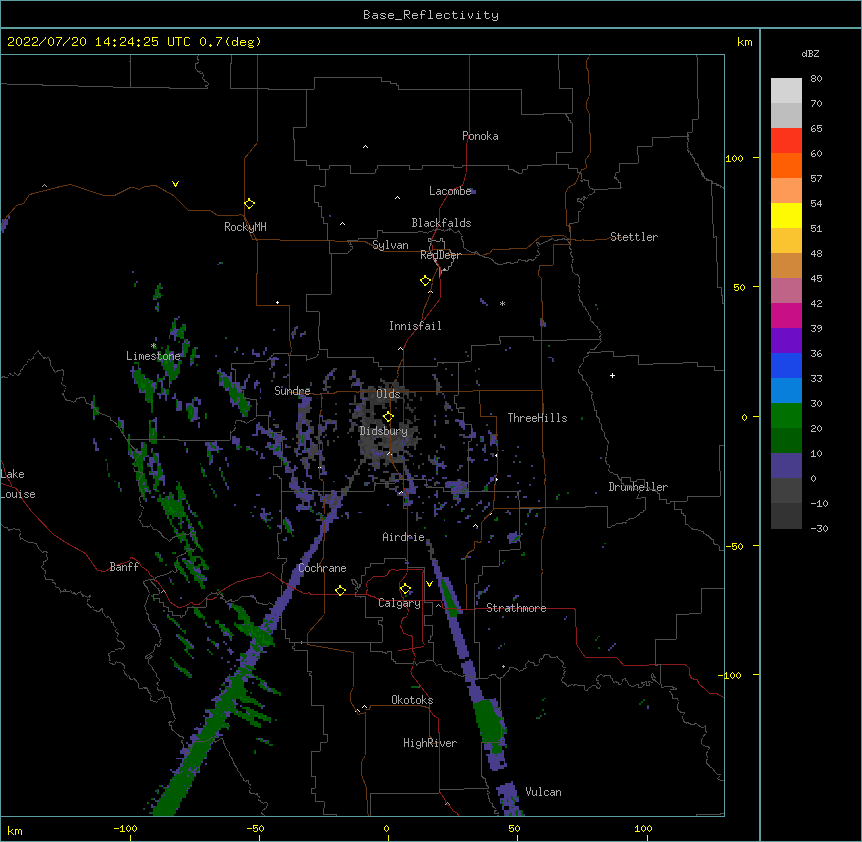This screenshot has height=842, width=862.
Task: Click the RockyMH label
Action: tap(245, 227)
